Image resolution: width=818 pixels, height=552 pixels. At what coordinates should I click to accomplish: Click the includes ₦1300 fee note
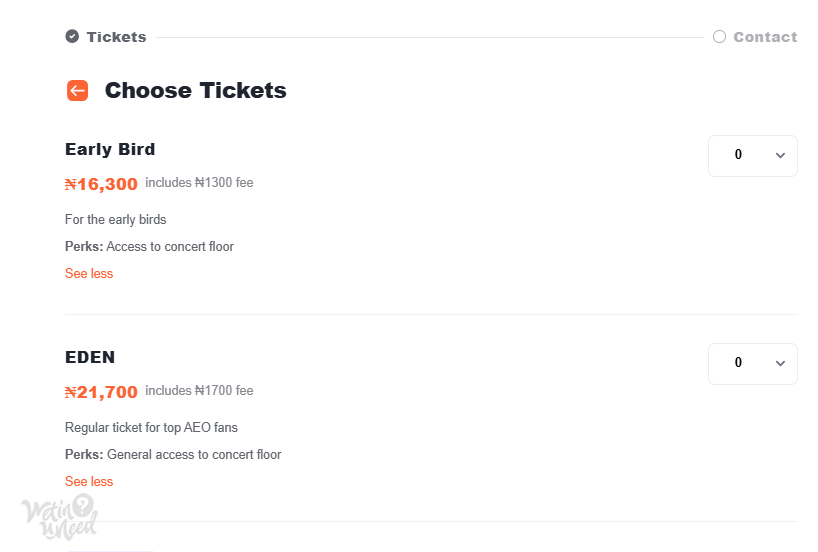point(199,183)
